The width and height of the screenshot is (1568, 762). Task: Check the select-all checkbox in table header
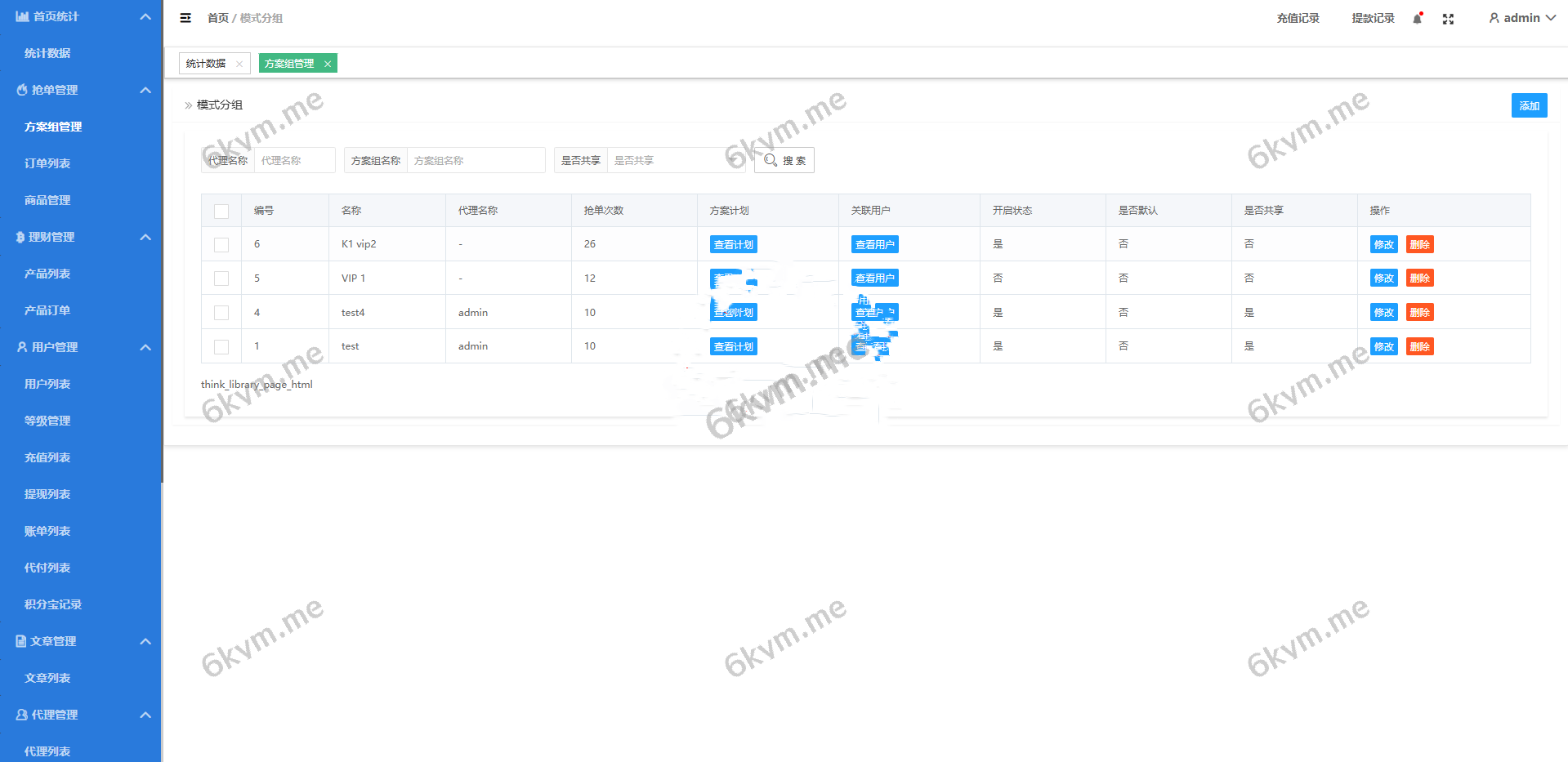point(221,212)
